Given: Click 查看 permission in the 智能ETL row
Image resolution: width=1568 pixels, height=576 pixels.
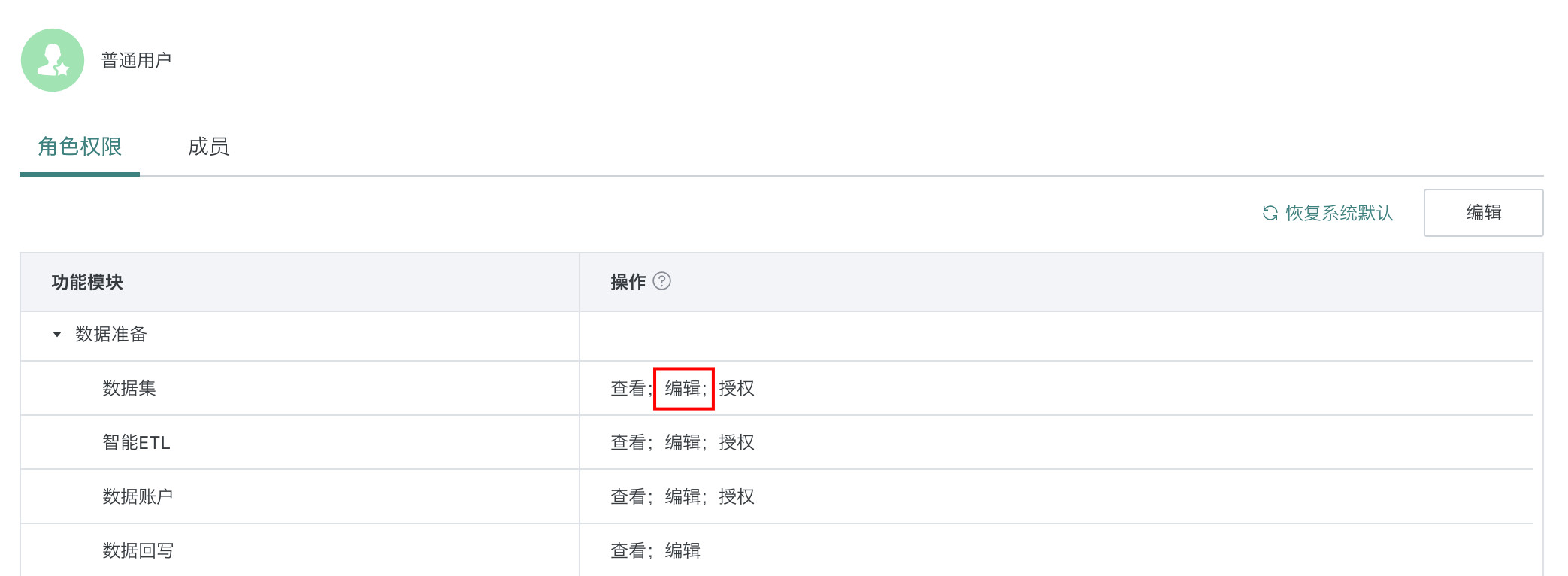Looking at the screenshot, I should coord(628,442).
